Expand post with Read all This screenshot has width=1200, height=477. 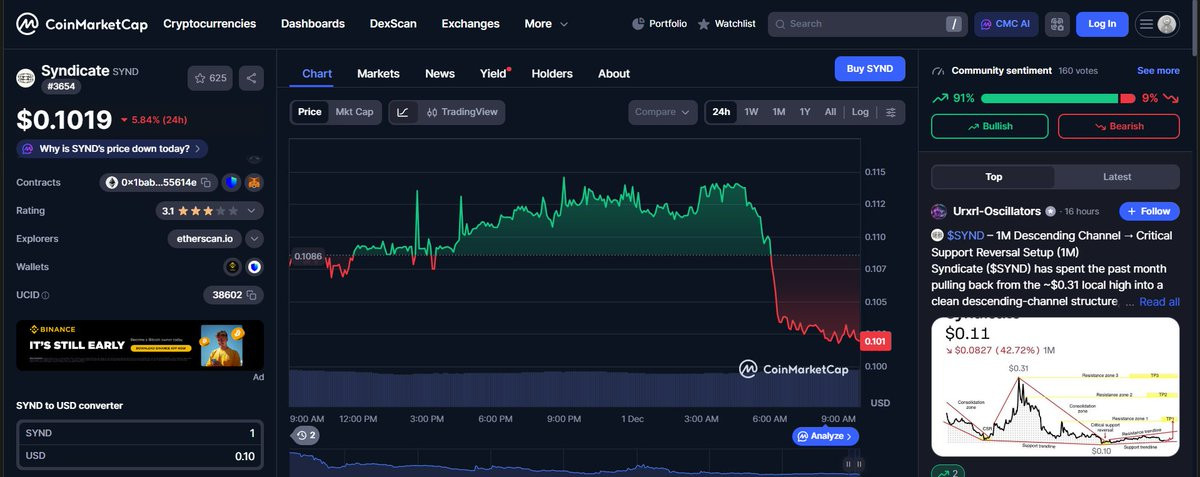pos(1159,302)
